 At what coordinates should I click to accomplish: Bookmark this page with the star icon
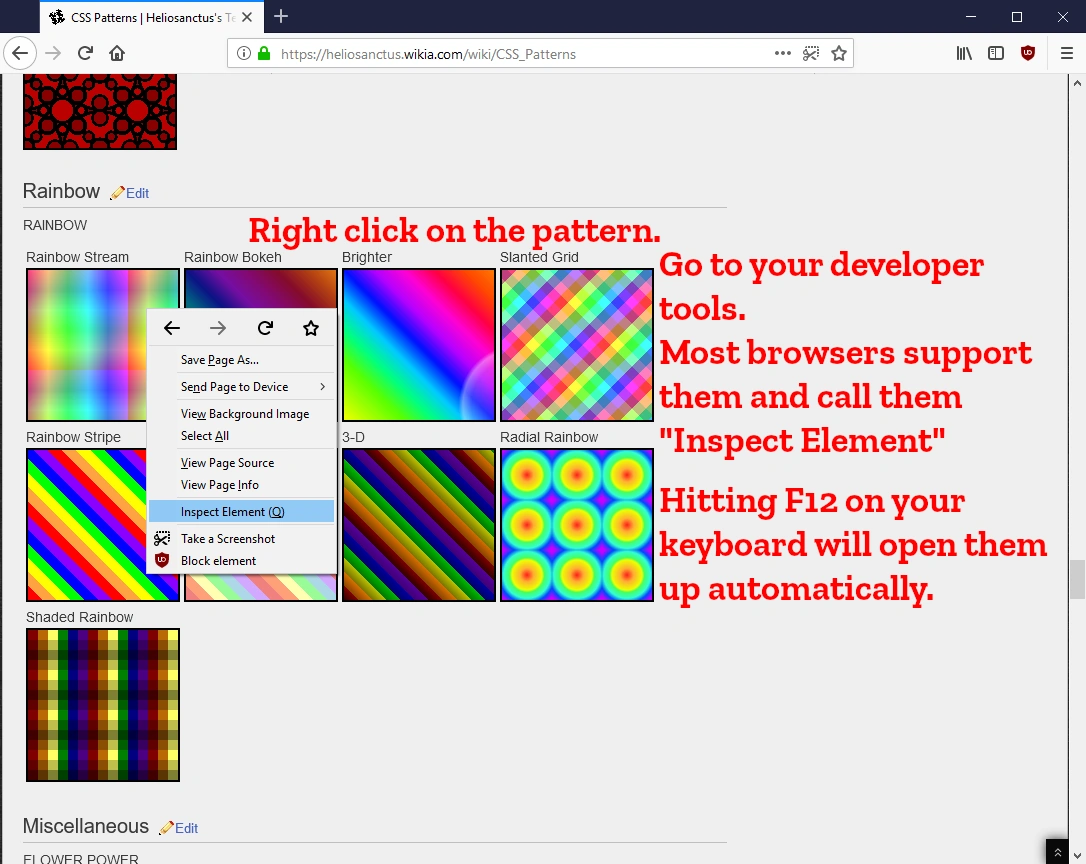pyautogui.click(x=839, y=53)
